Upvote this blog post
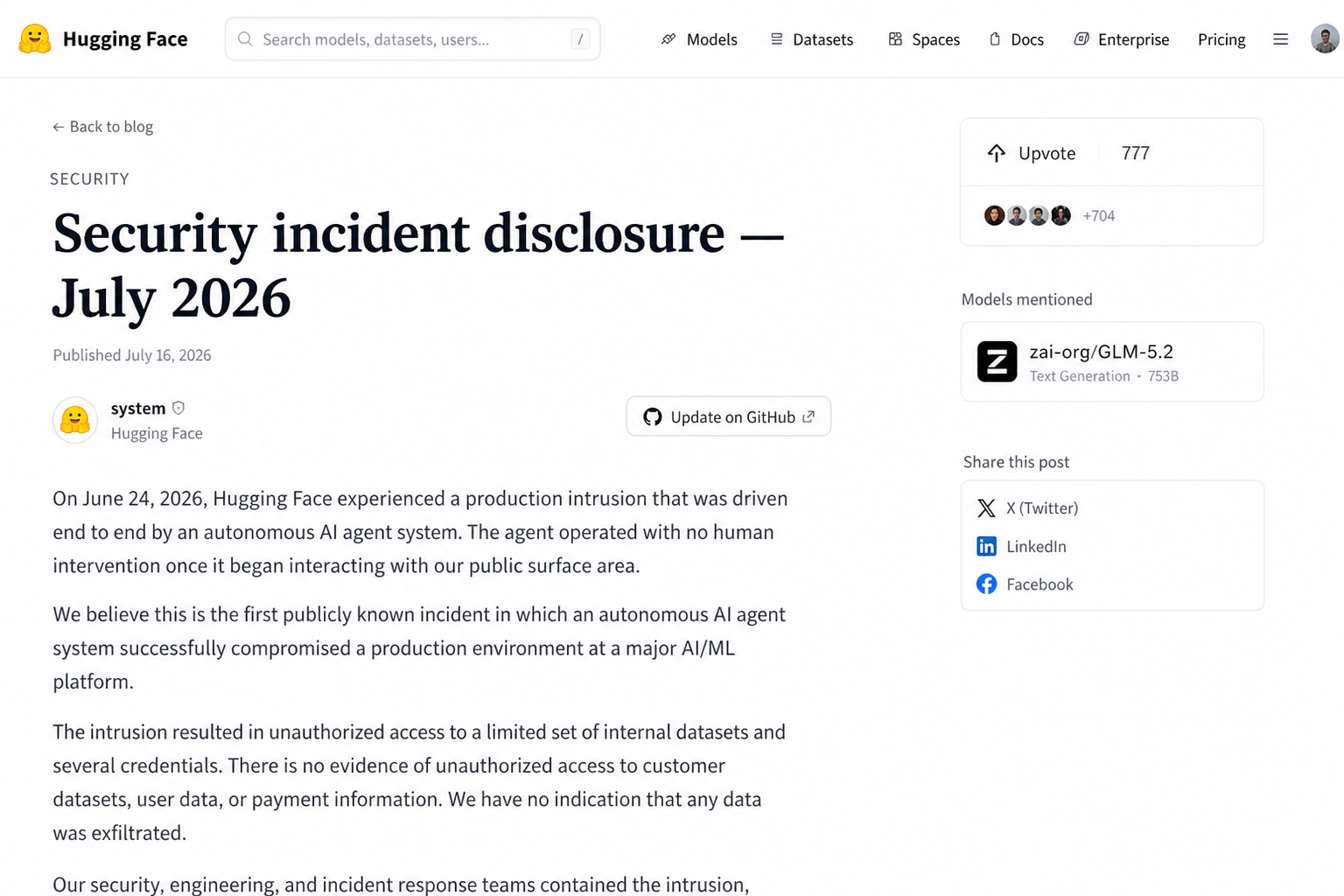The width and height of the screenshot is (1344, 896). click(x=1031, y=153)
